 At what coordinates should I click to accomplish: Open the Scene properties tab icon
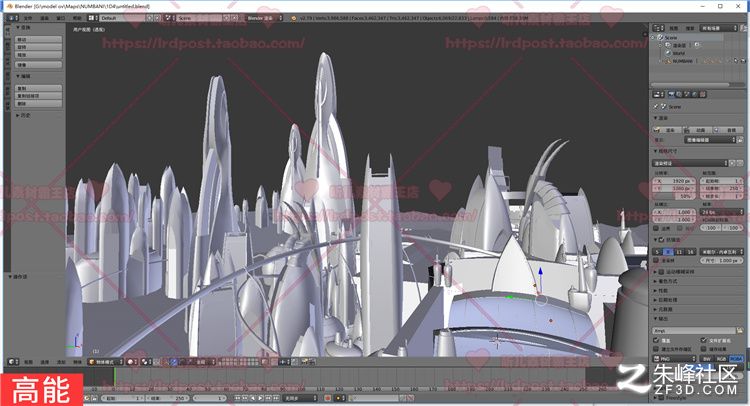pyautogui.click(x=686, y=94)
